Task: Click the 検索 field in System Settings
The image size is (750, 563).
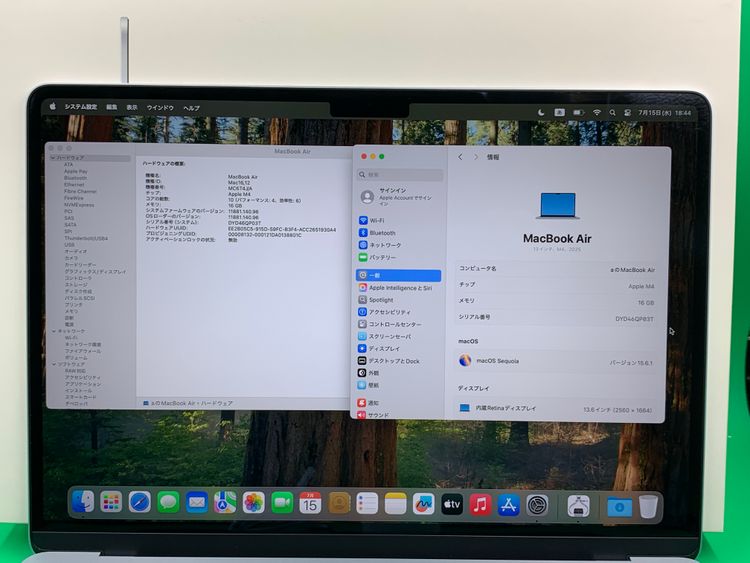Action: 400,175
